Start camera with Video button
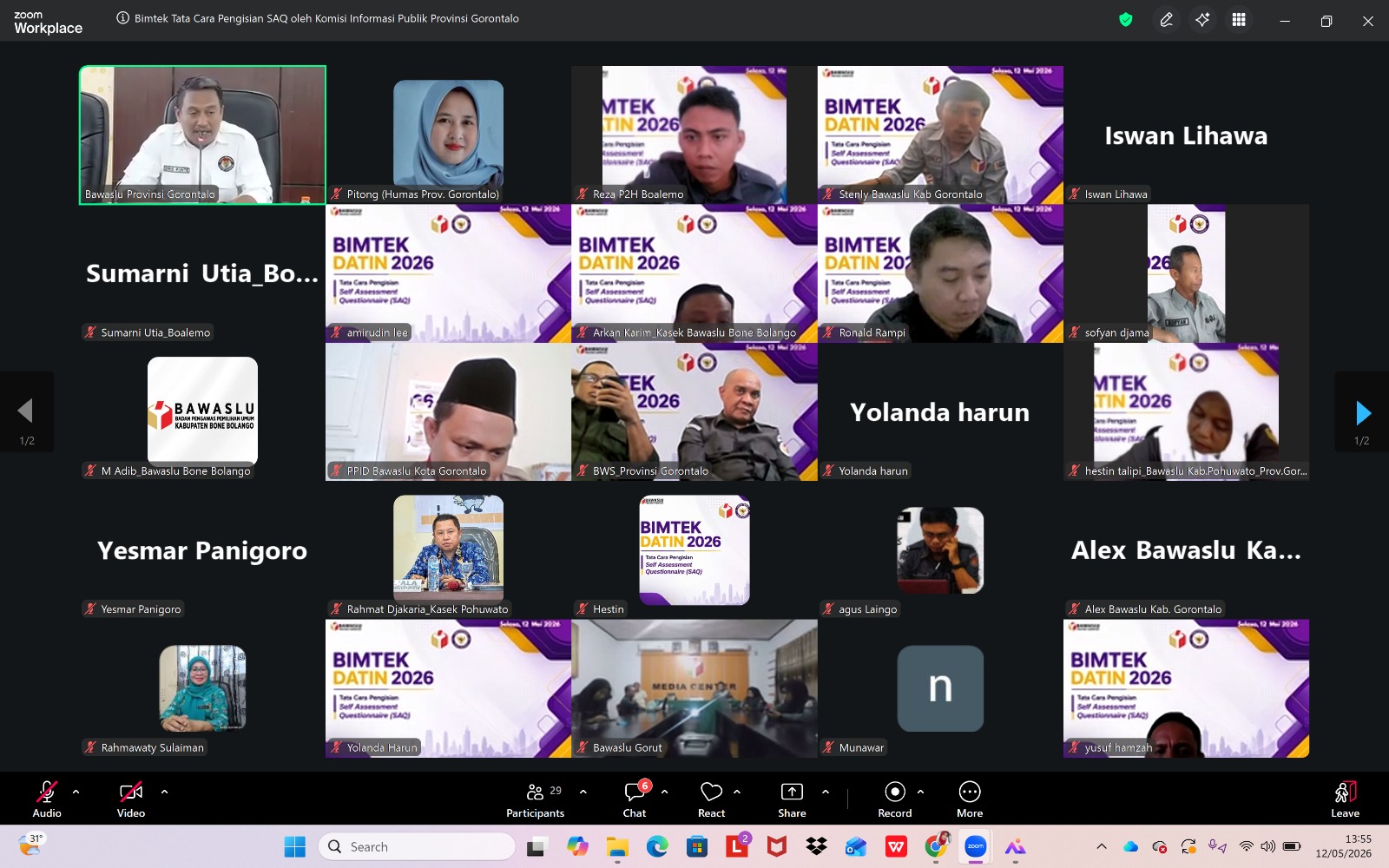The height and width of the screenshot is (868, 1389). [131, 799]
